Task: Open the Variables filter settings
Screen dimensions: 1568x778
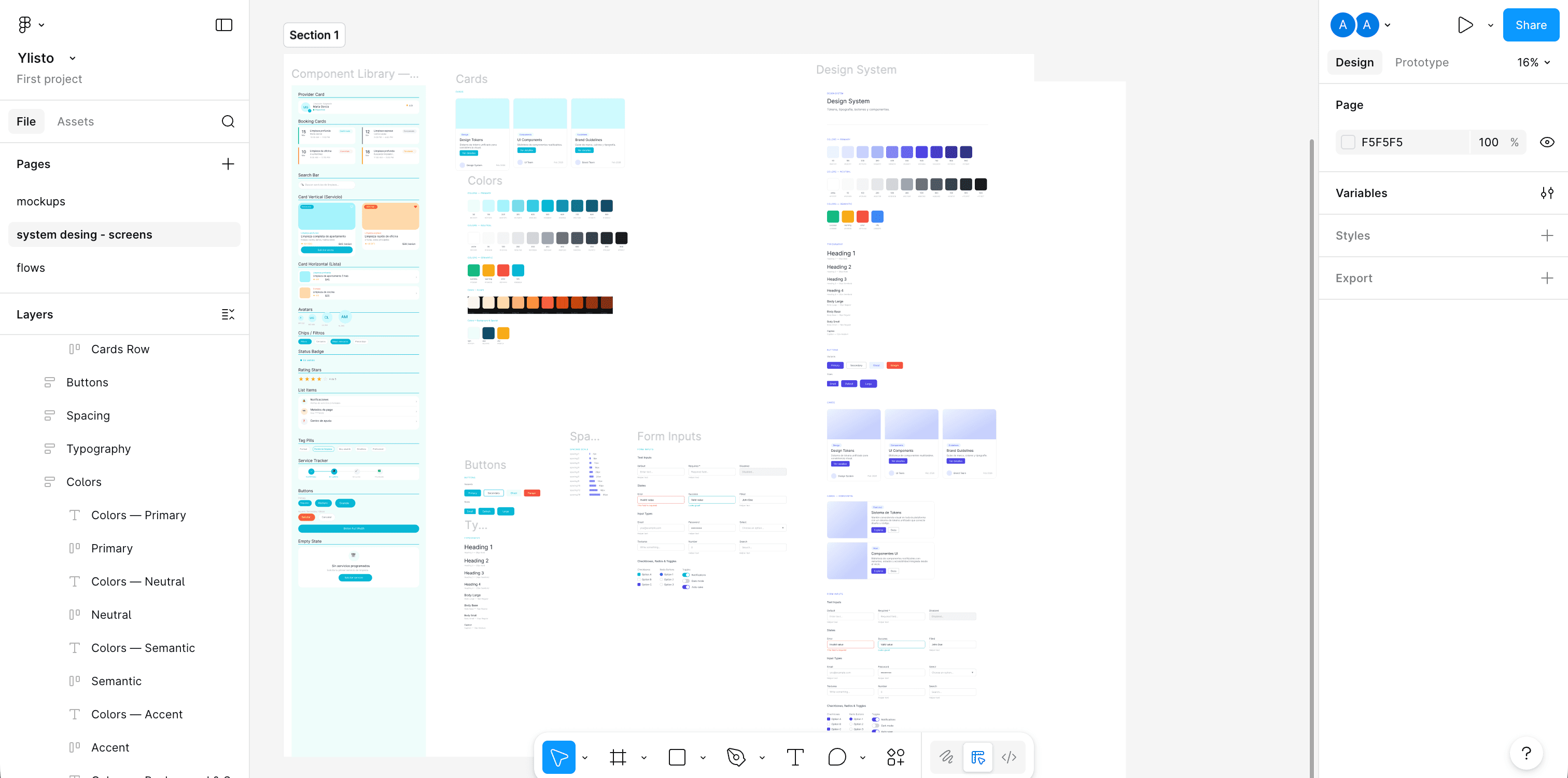Action: [x=1548, y=193]
